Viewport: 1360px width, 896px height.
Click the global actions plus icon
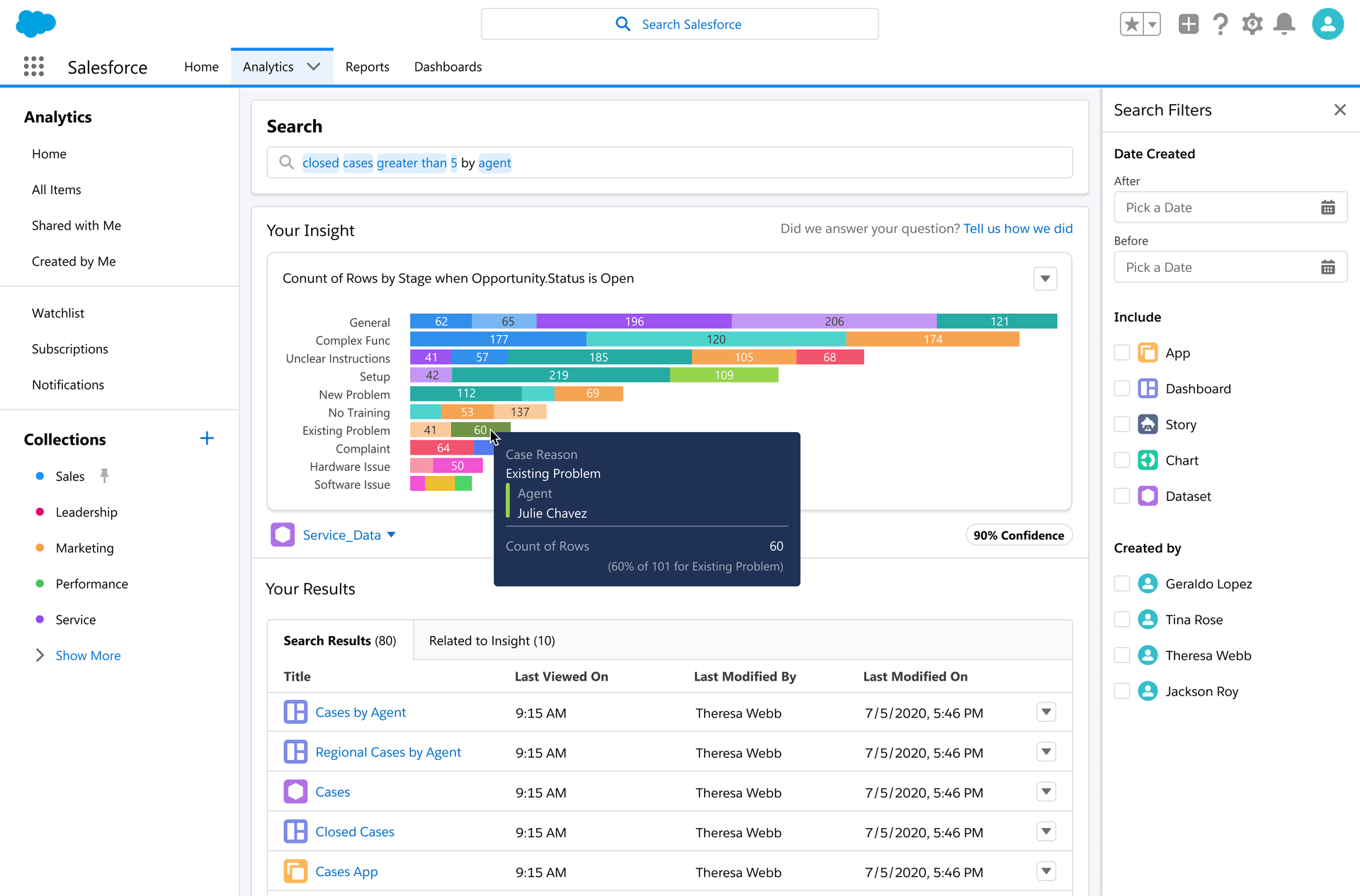point(1188,24)
